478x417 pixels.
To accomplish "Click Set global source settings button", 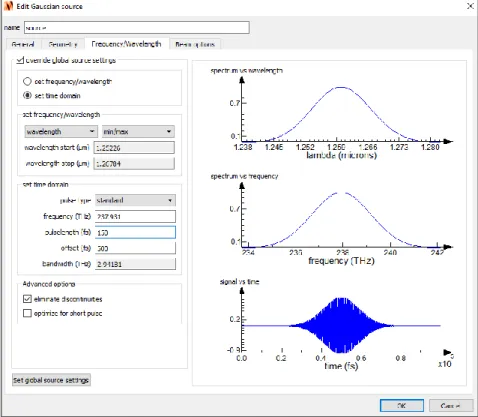I will click(51, 380).
